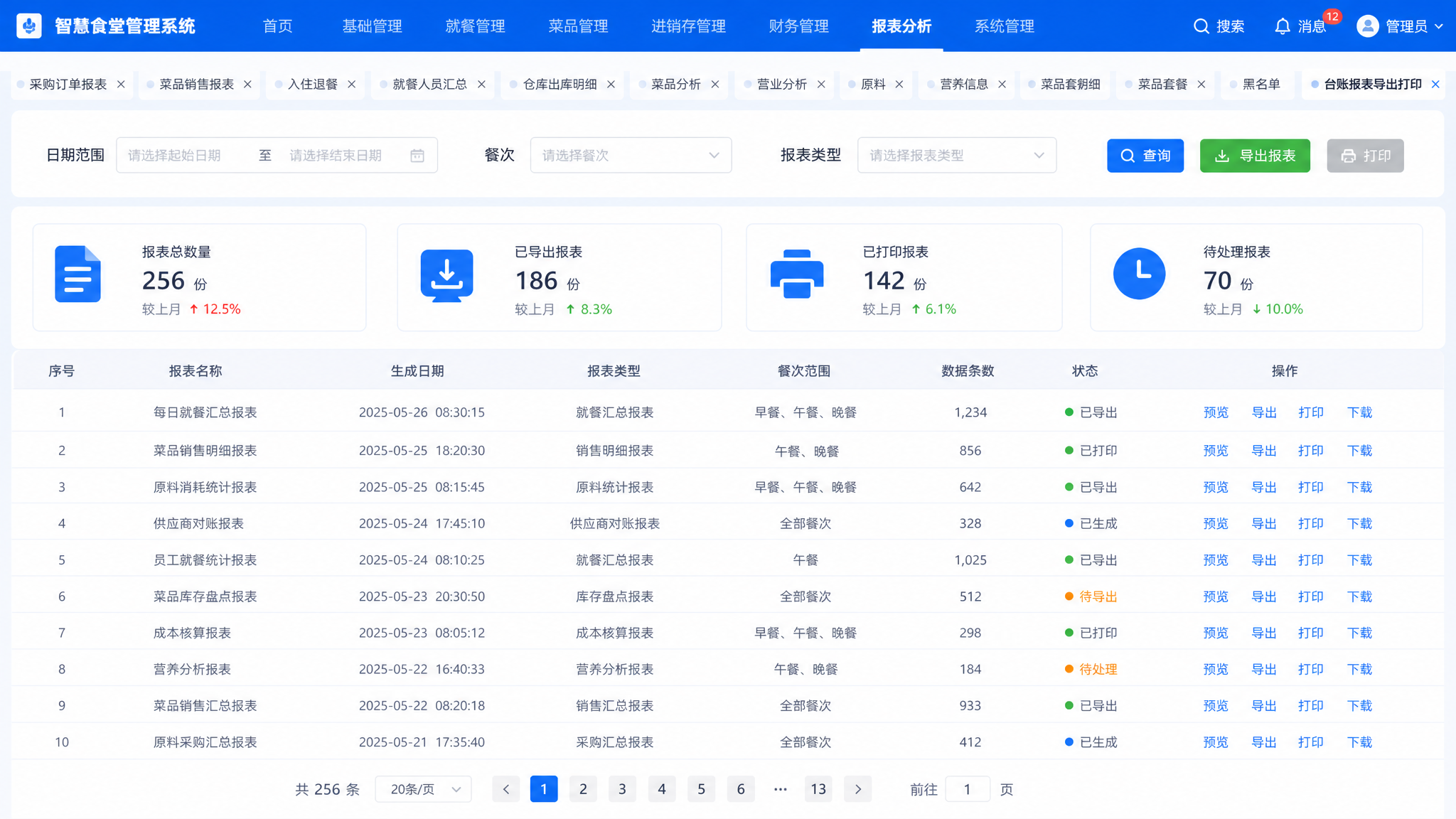The height and width of the screenshot is (819, 1456).
Task: Go to next page arrow in pagination
Action: [x=858, y=789]
